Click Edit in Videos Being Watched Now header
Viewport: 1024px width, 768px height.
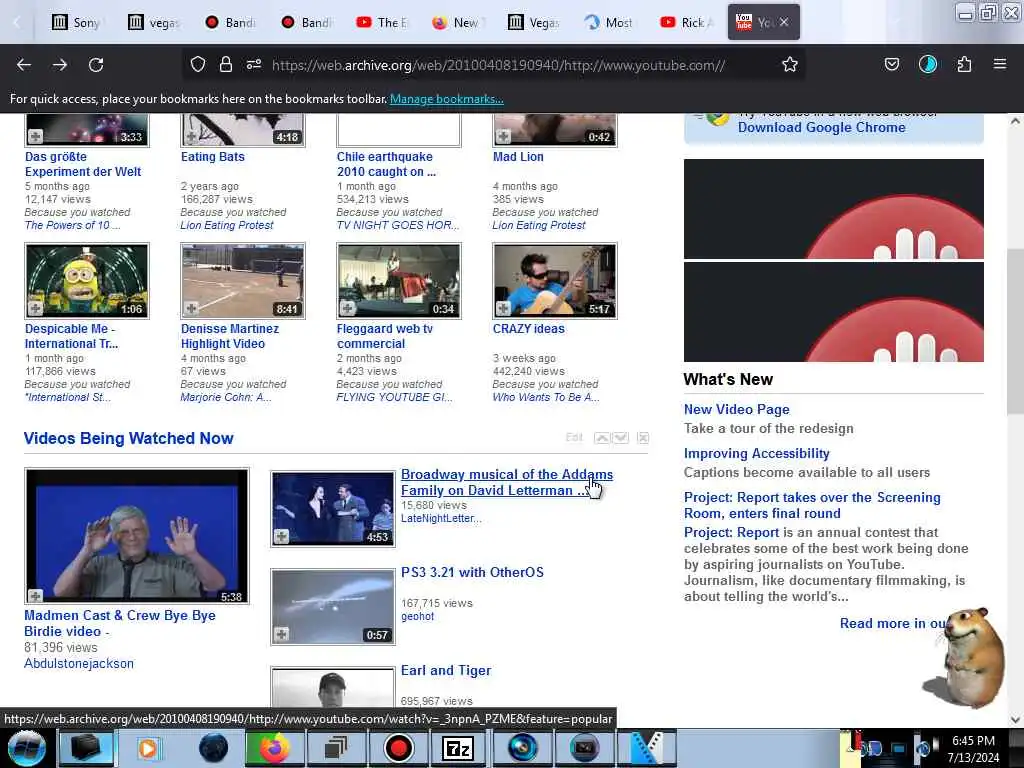[x=574, y=438]
